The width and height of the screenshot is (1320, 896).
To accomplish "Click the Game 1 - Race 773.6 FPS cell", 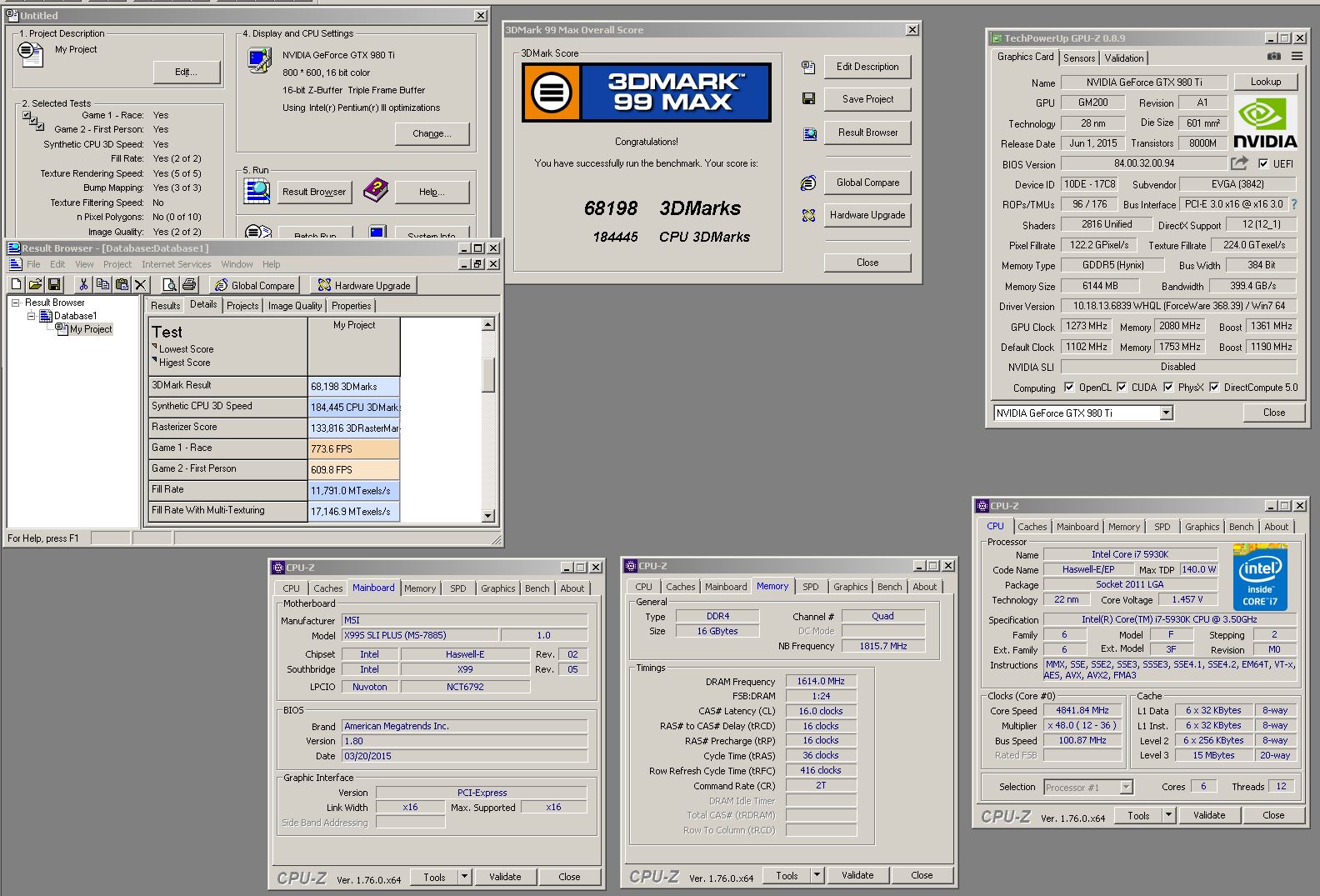I will click(x=353, y=448).
